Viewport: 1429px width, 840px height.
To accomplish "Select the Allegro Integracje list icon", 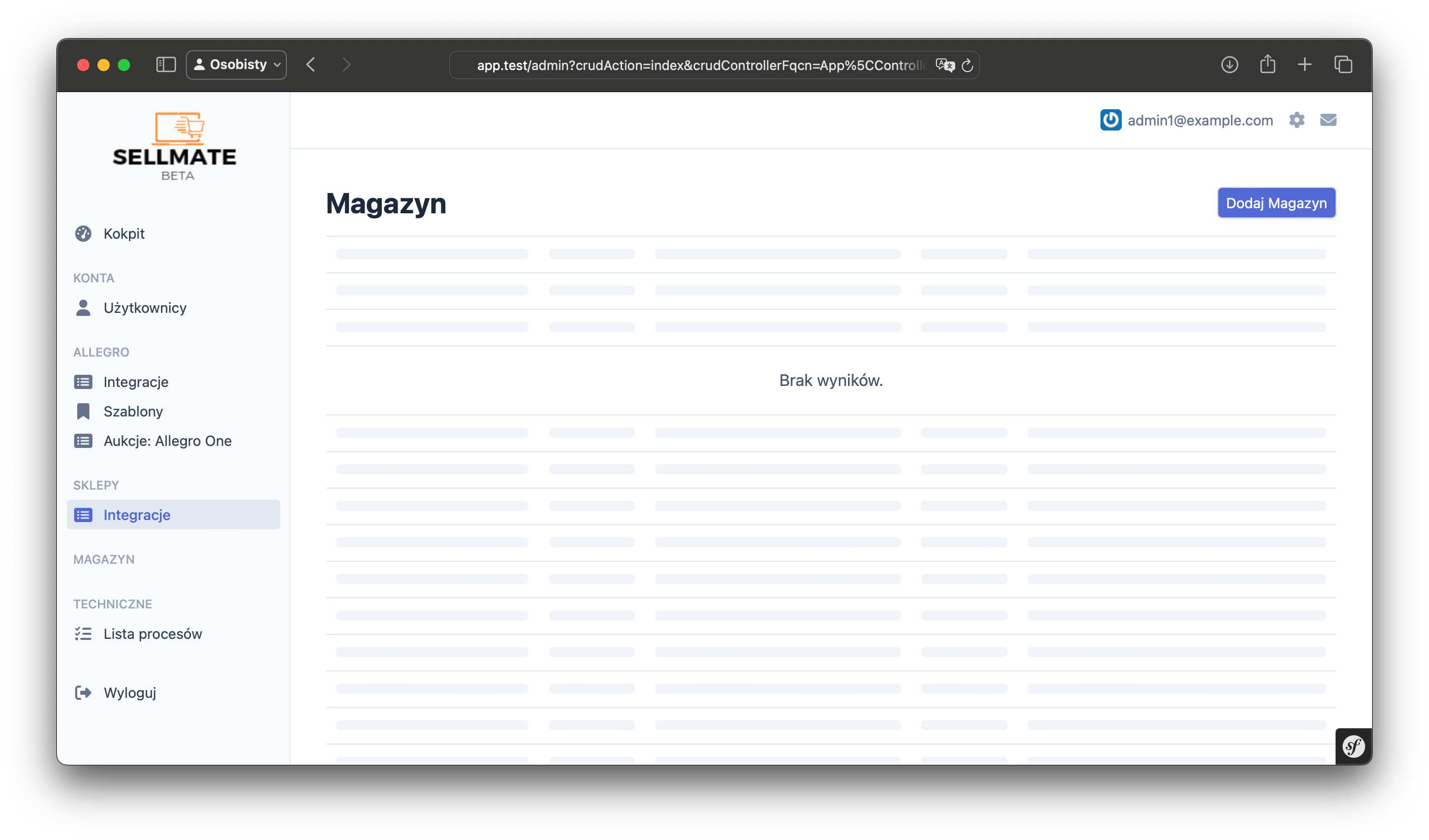I will pos(83,382).
